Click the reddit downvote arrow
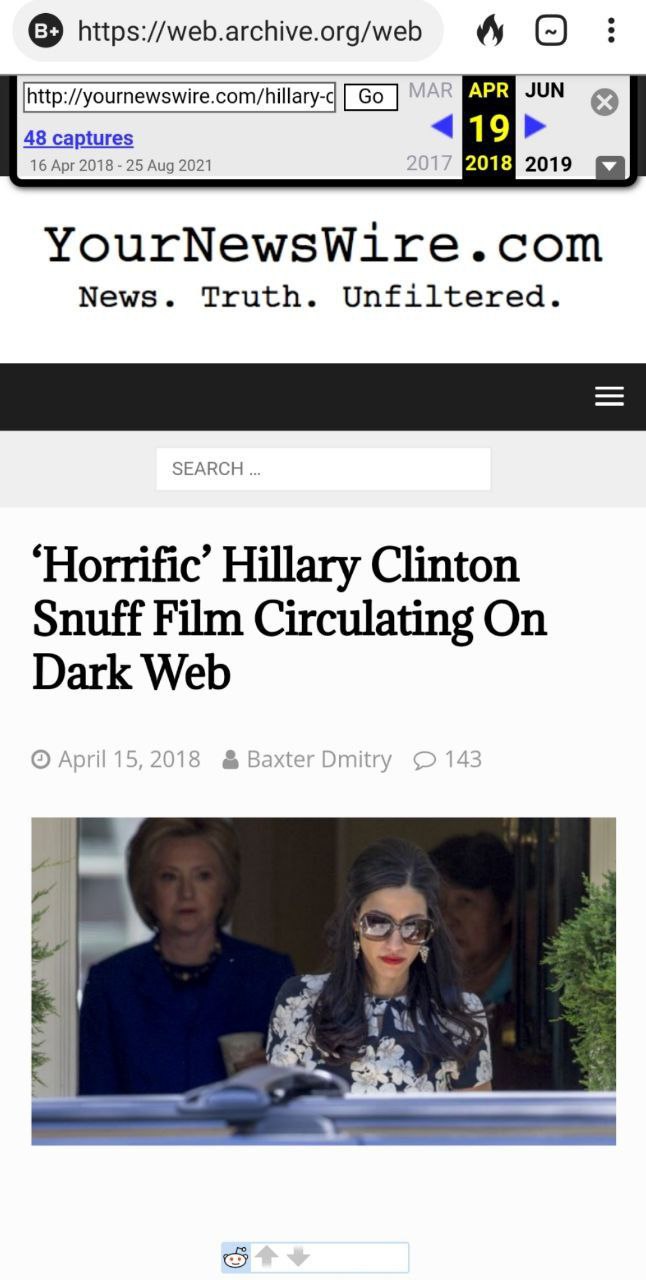Screen dimensions: 646x1280 (x=298, y=1257)
